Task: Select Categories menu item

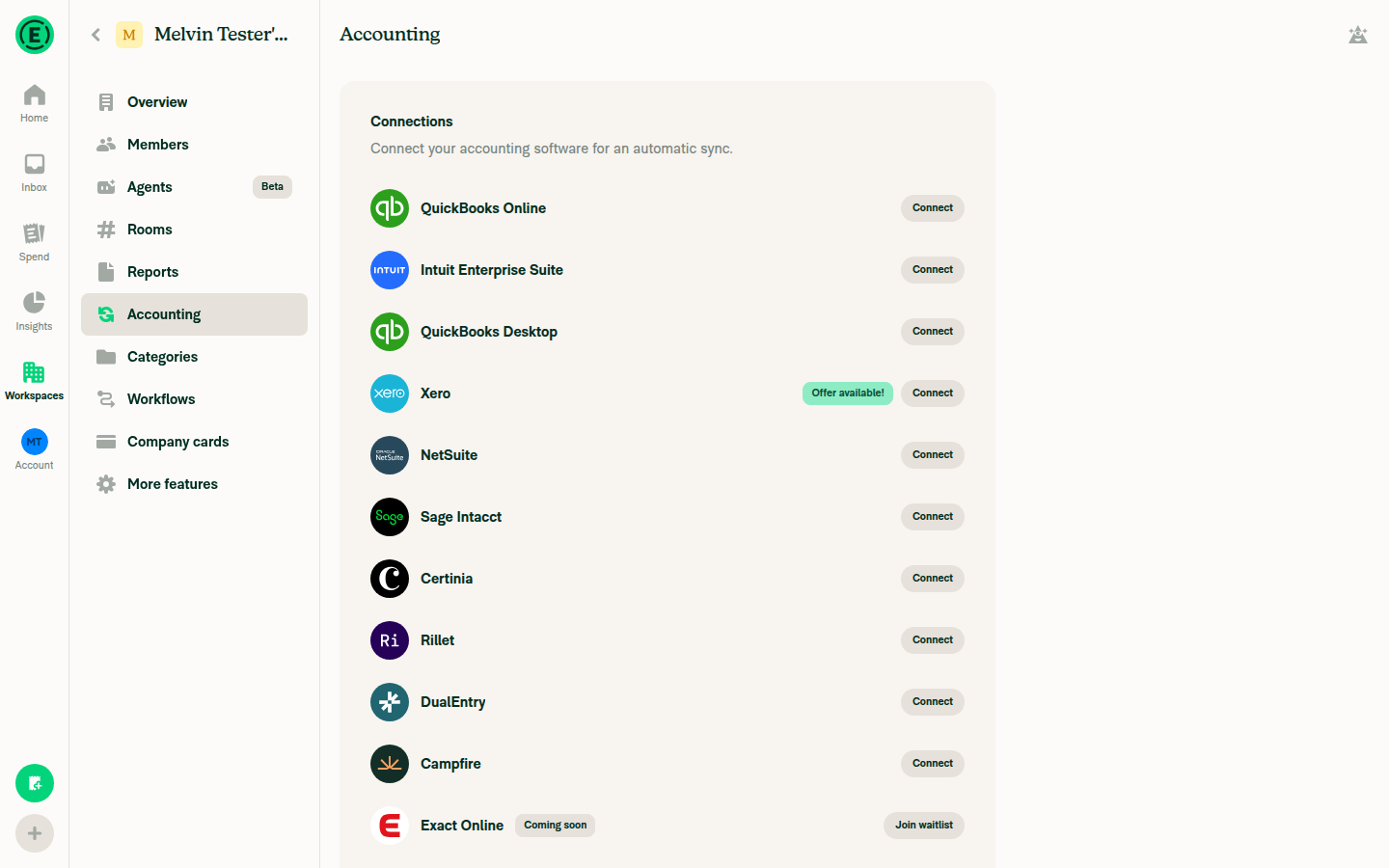Action: click(194, 357)
